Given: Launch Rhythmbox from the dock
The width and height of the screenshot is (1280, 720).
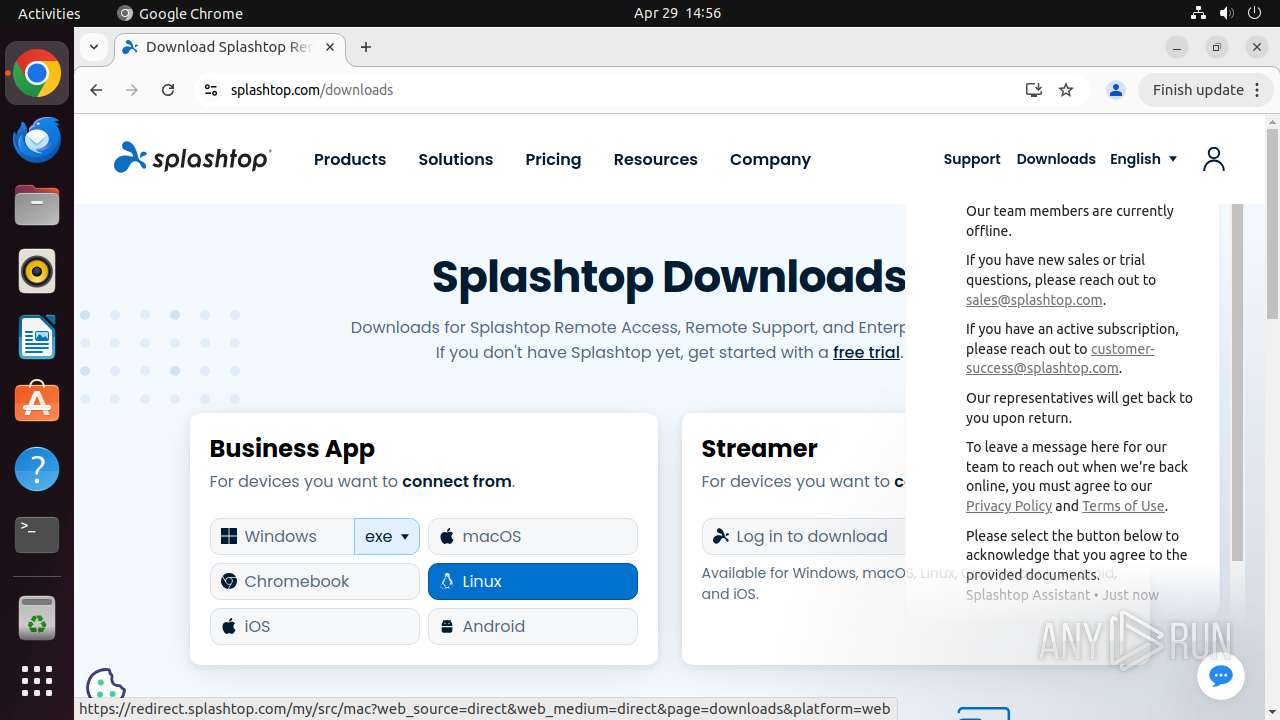Looking at the screenshot, I should click(x=37, y=272).
